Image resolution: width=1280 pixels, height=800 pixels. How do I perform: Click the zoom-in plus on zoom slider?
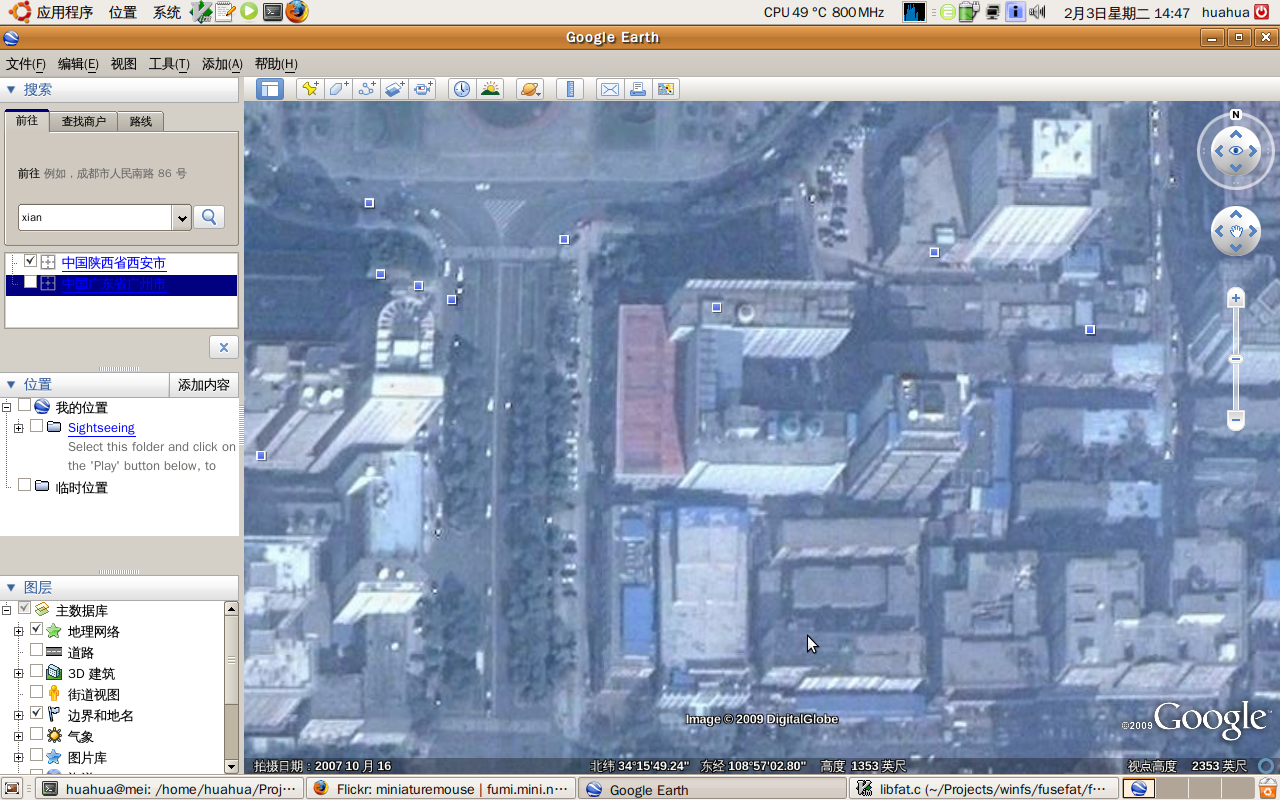(1236, 298)
